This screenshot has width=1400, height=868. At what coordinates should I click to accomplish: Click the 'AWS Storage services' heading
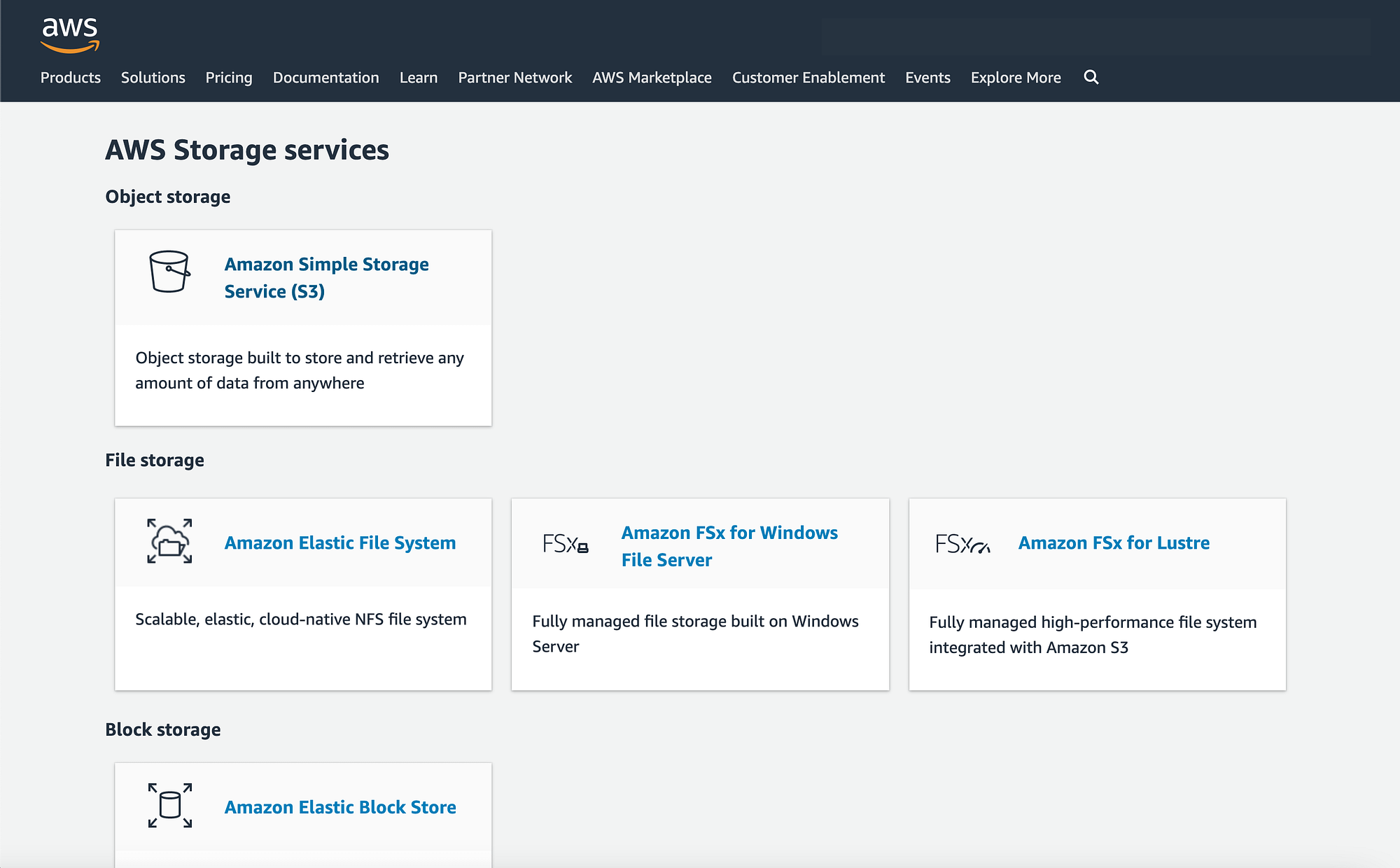(x=247, y=150)
